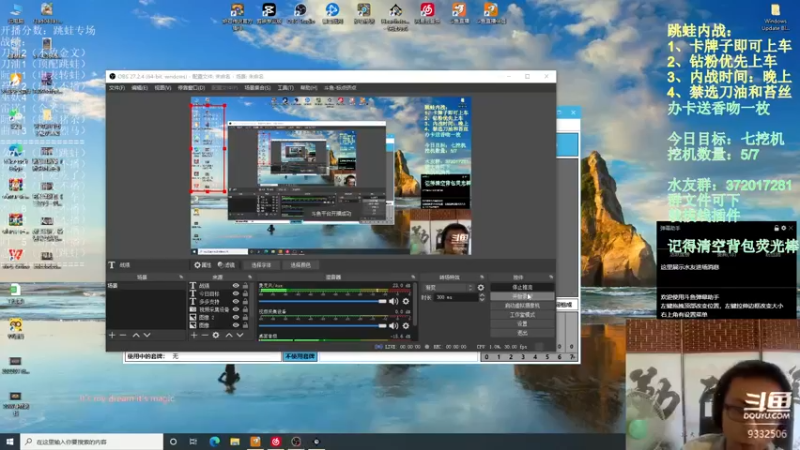Increase transition duration with up arrow

[x=482, y=295]
